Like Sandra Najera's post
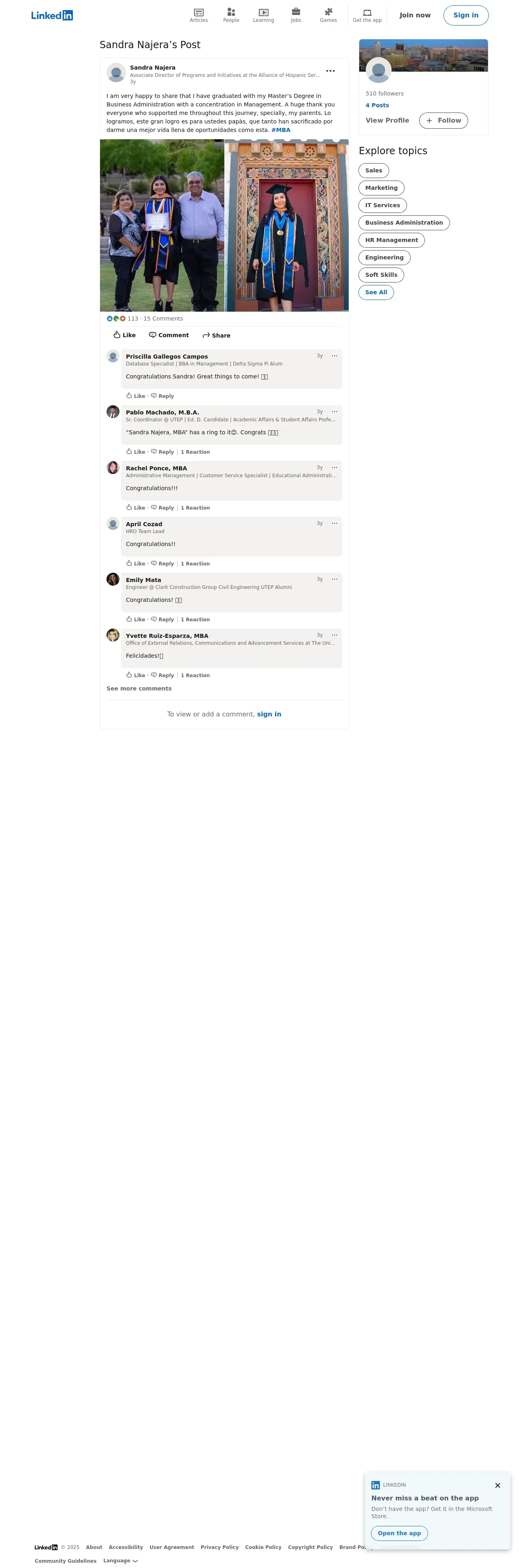Image resolution: width=520 pixels, height=1568 pixels. tap(125, 336)
